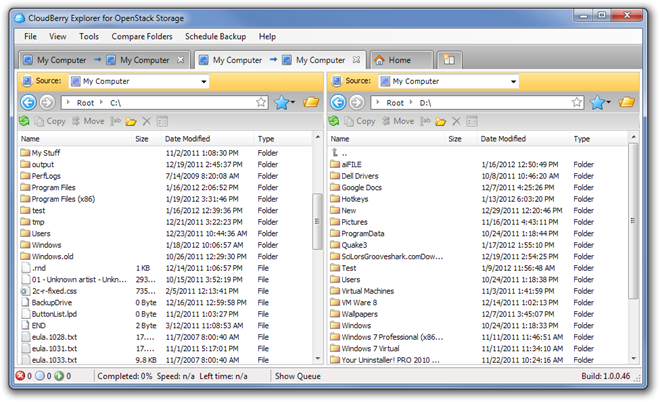Click the favorite star inside the C:\ path box
This screenshot has height=402, width=660.
(x=261, y=102)
